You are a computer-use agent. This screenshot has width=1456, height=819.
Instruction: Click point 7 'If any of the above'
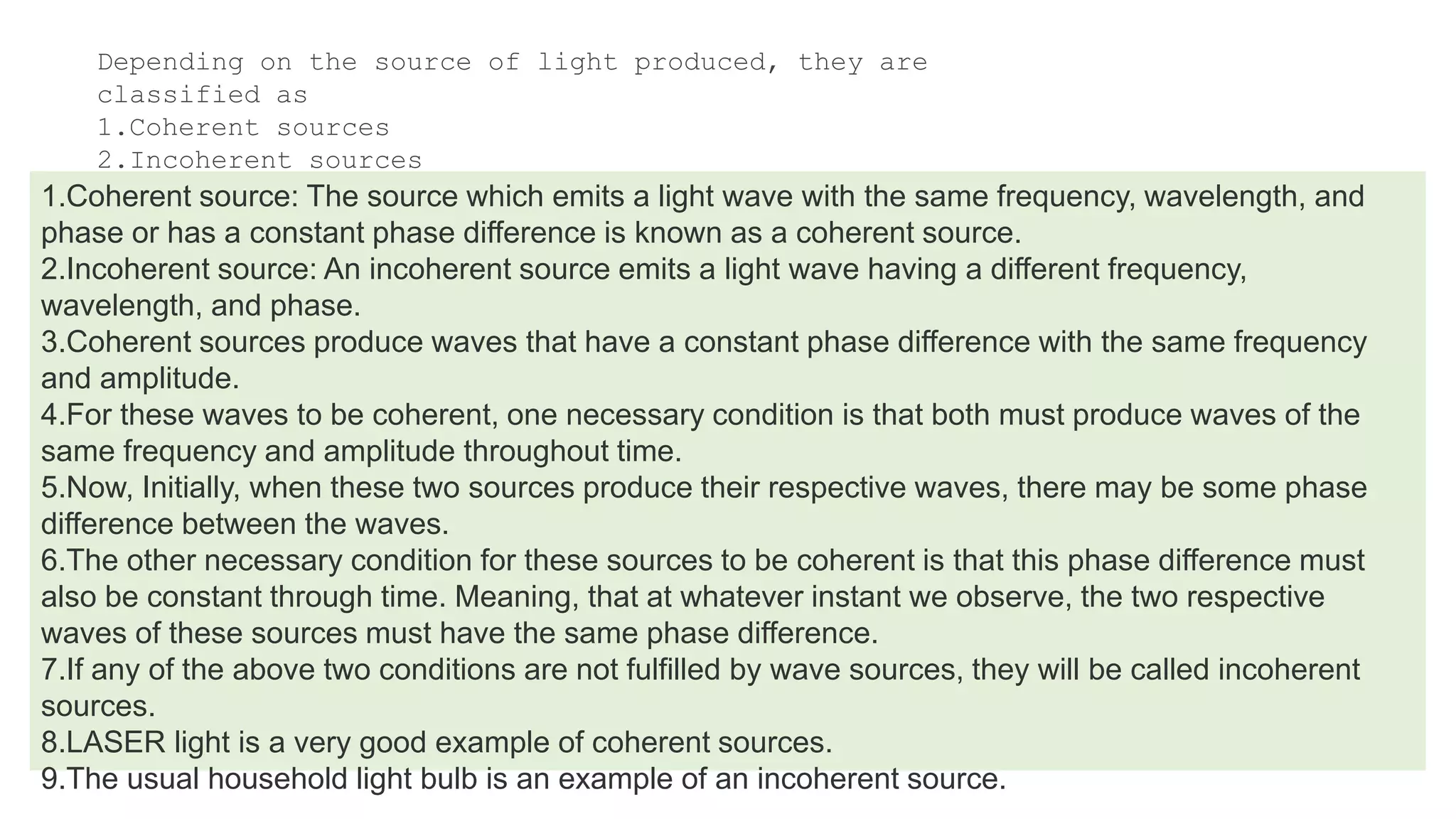[700, 670]
